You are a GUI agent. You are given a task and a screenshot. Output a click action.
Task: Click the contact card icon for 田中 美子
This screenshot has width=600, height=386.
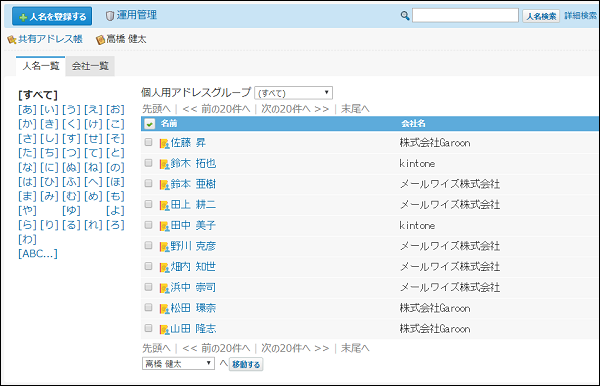click(165, 226)
